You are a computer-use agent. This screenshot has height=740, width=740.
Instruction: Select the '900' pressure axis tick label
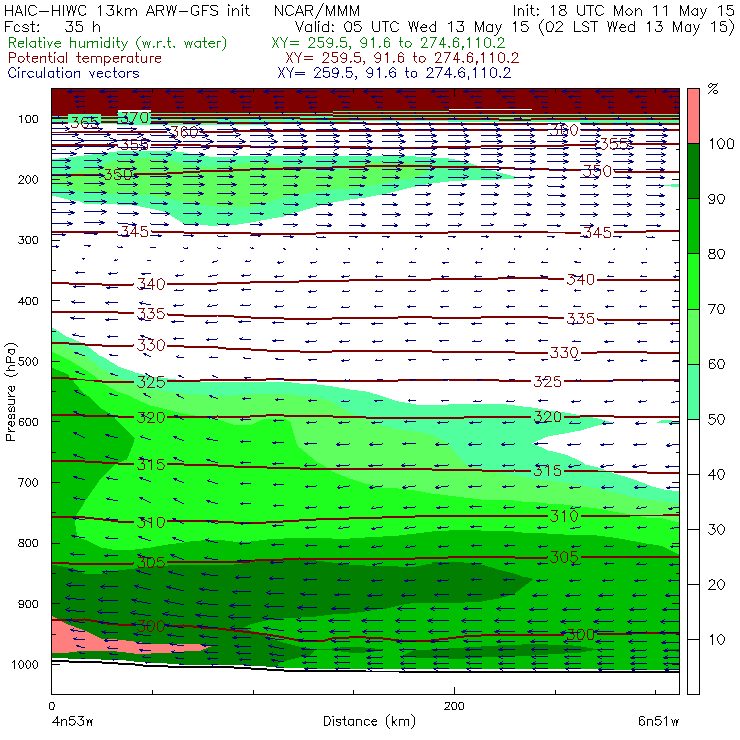pos(28,604)
